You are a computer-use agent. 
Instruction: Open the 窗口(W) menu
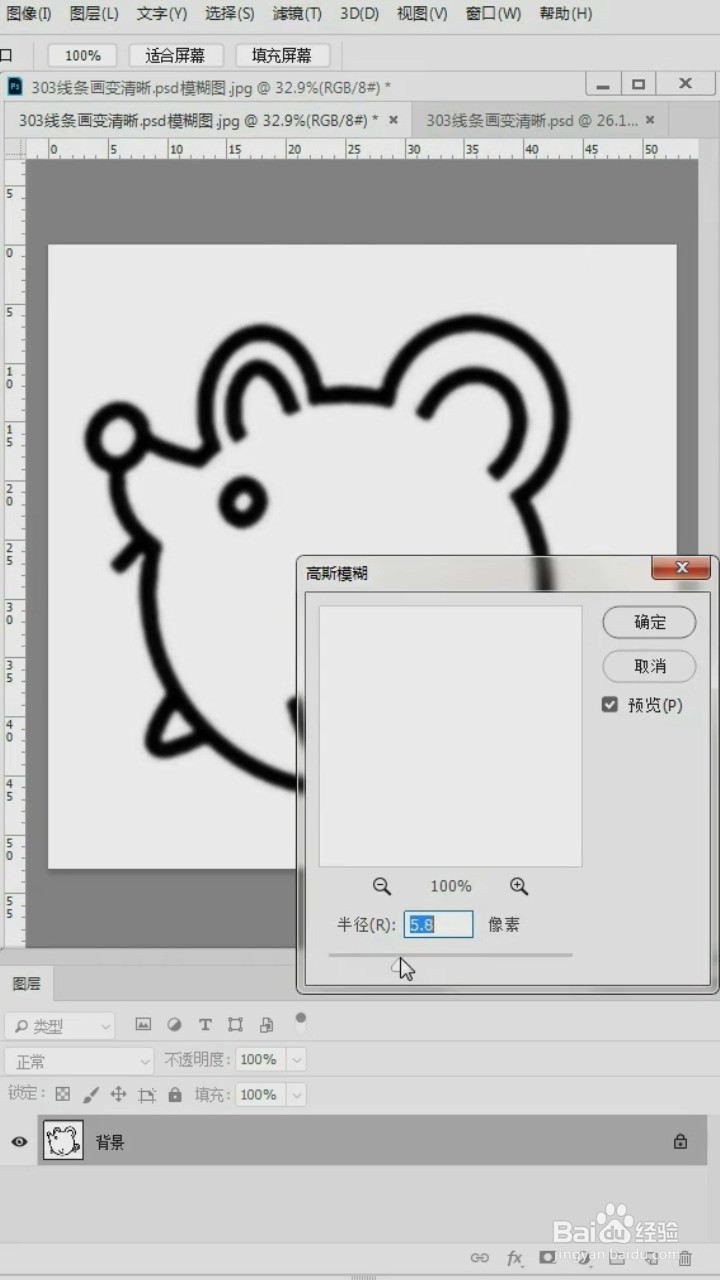[493, 14]
